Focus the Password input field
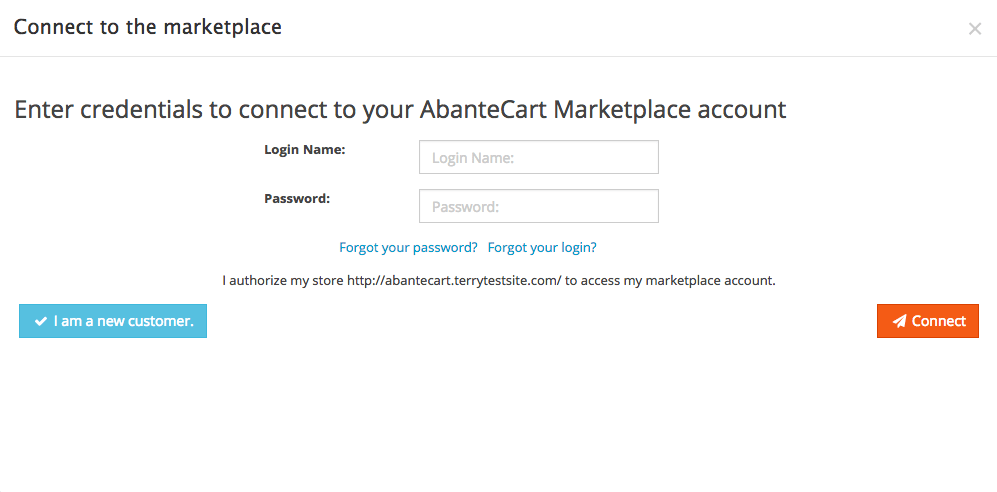The image size is (997, 492). tap(538, 207)
